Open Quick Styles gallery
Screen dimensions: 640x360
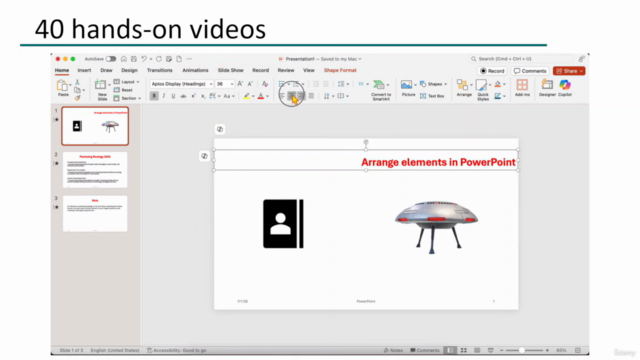pyautogui.click(x=482, y=85)
